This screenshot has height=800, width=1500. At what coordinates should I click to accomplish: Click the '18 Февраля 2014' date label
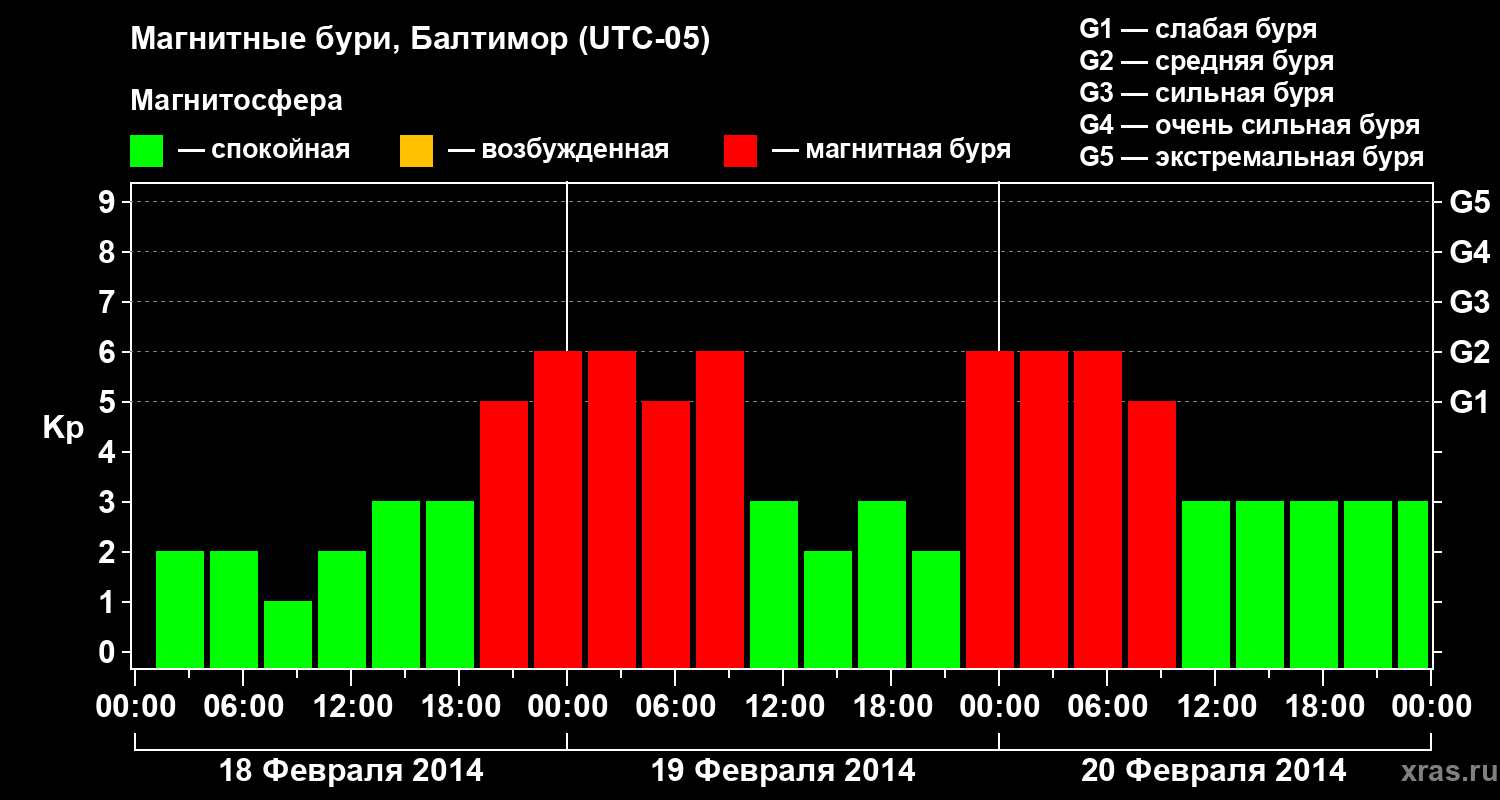351,771
